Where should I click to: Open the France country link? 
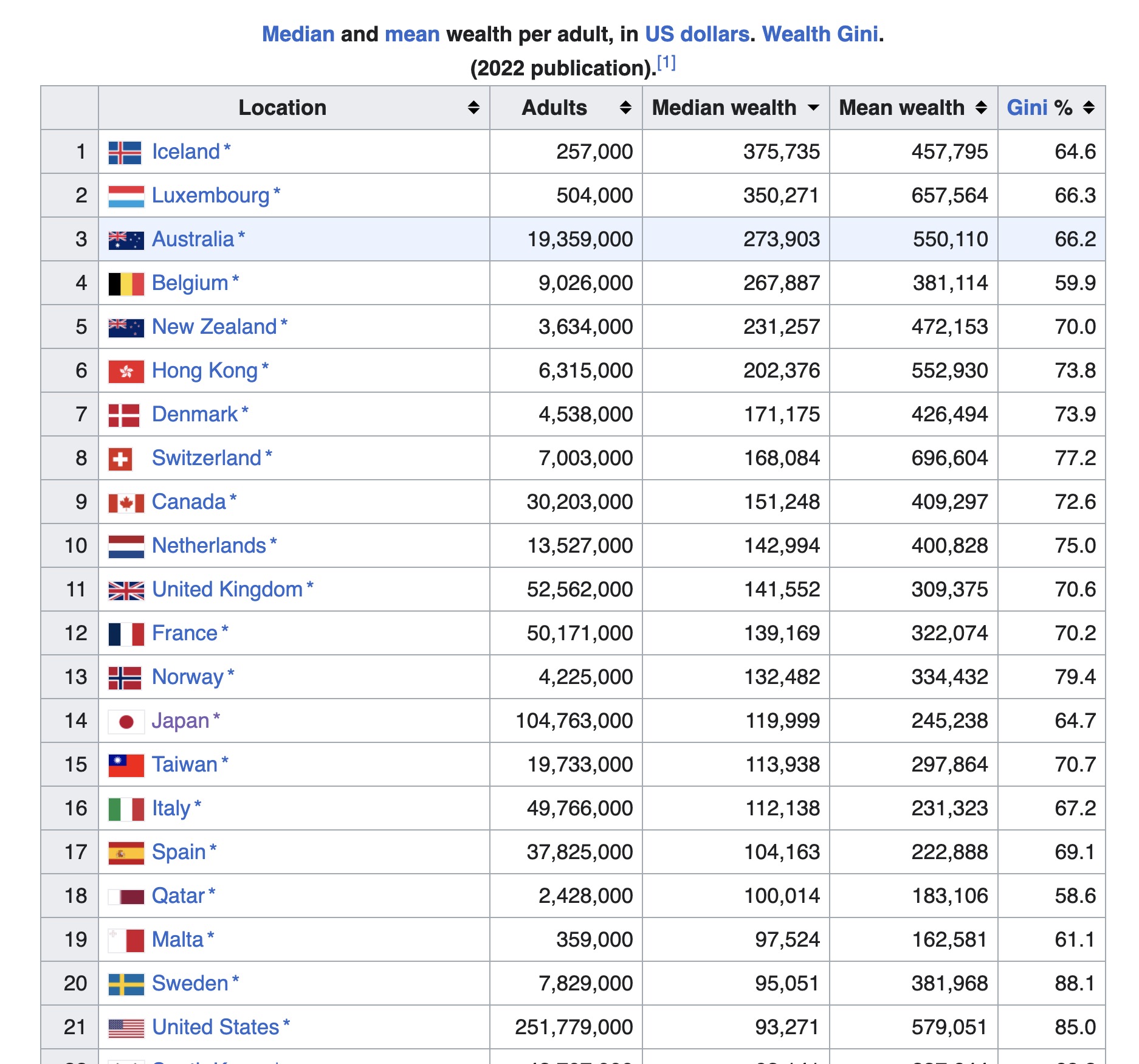point(184,633)
